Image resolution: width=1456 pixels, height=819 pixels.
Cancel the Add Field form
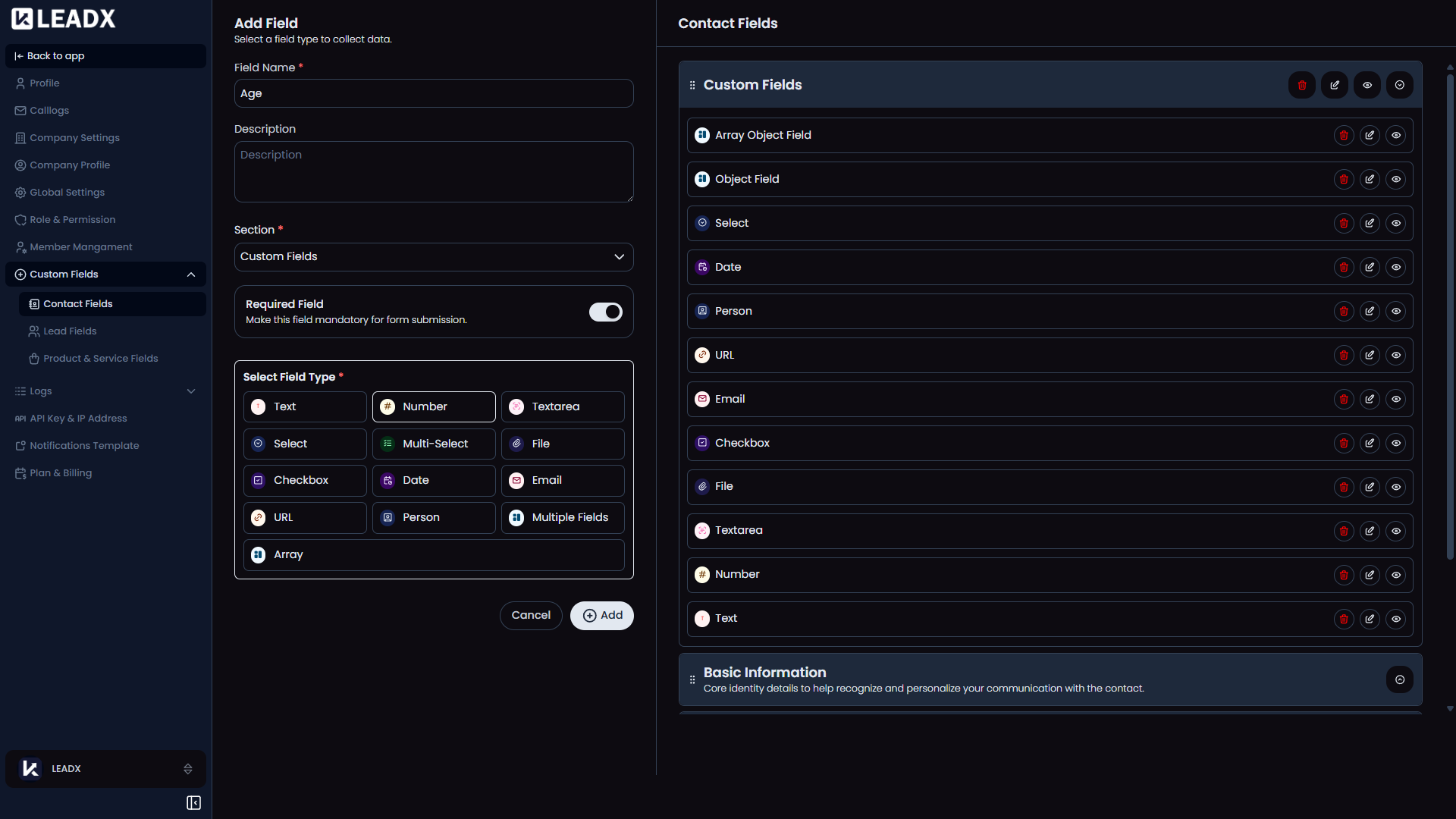pos(531,615)
